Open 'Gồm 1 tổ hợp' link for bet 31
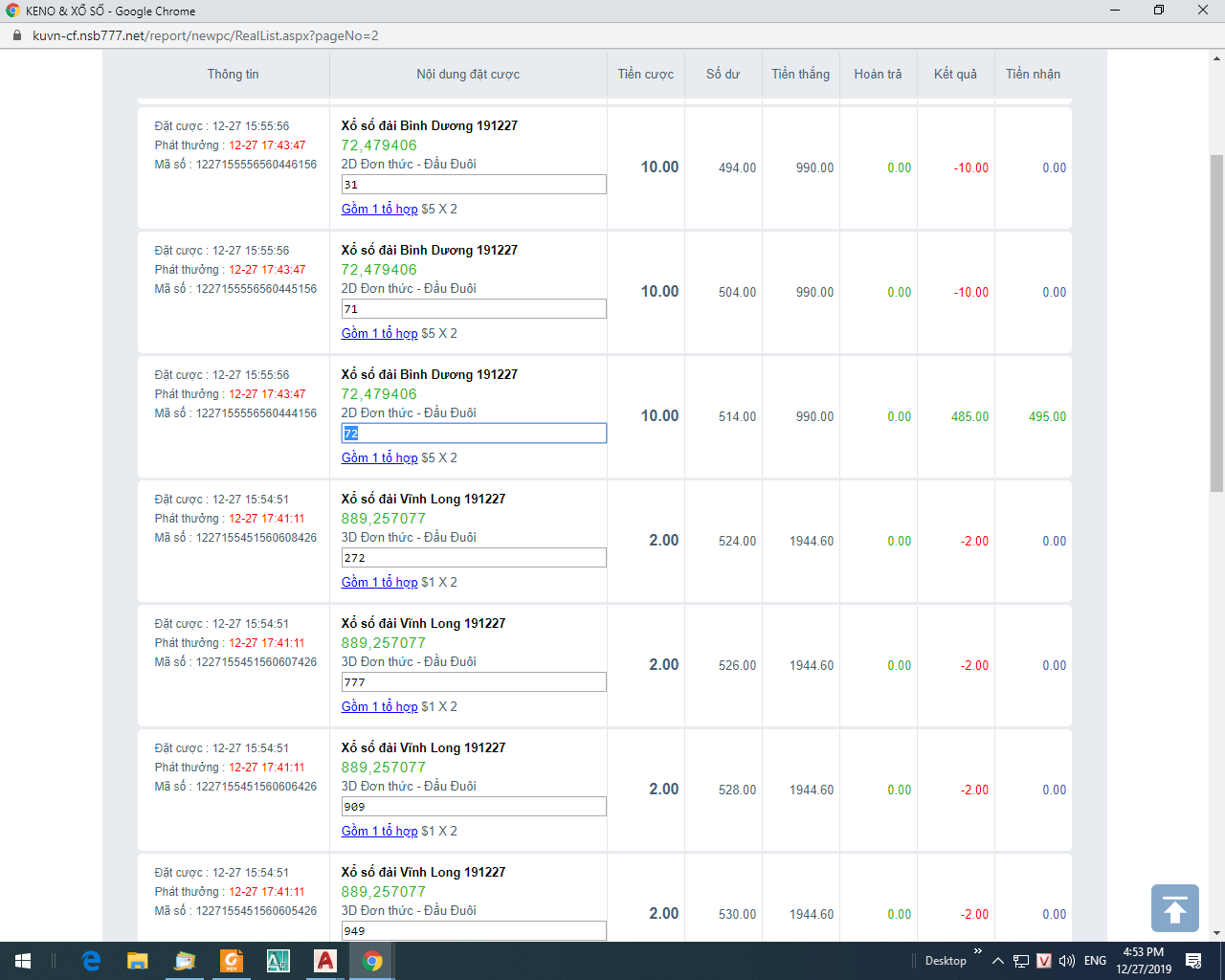Screen dimensions: 1225x980 (380, 209)
